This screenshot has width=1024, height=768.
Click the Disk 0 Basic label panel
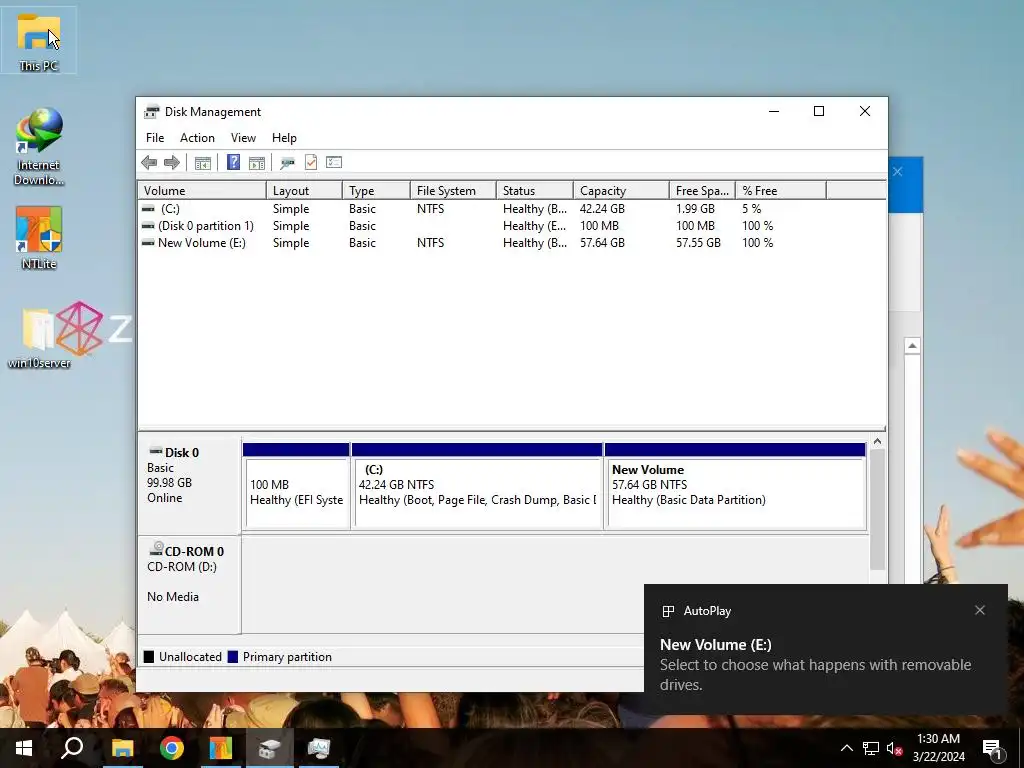click(x=189, y=487)
